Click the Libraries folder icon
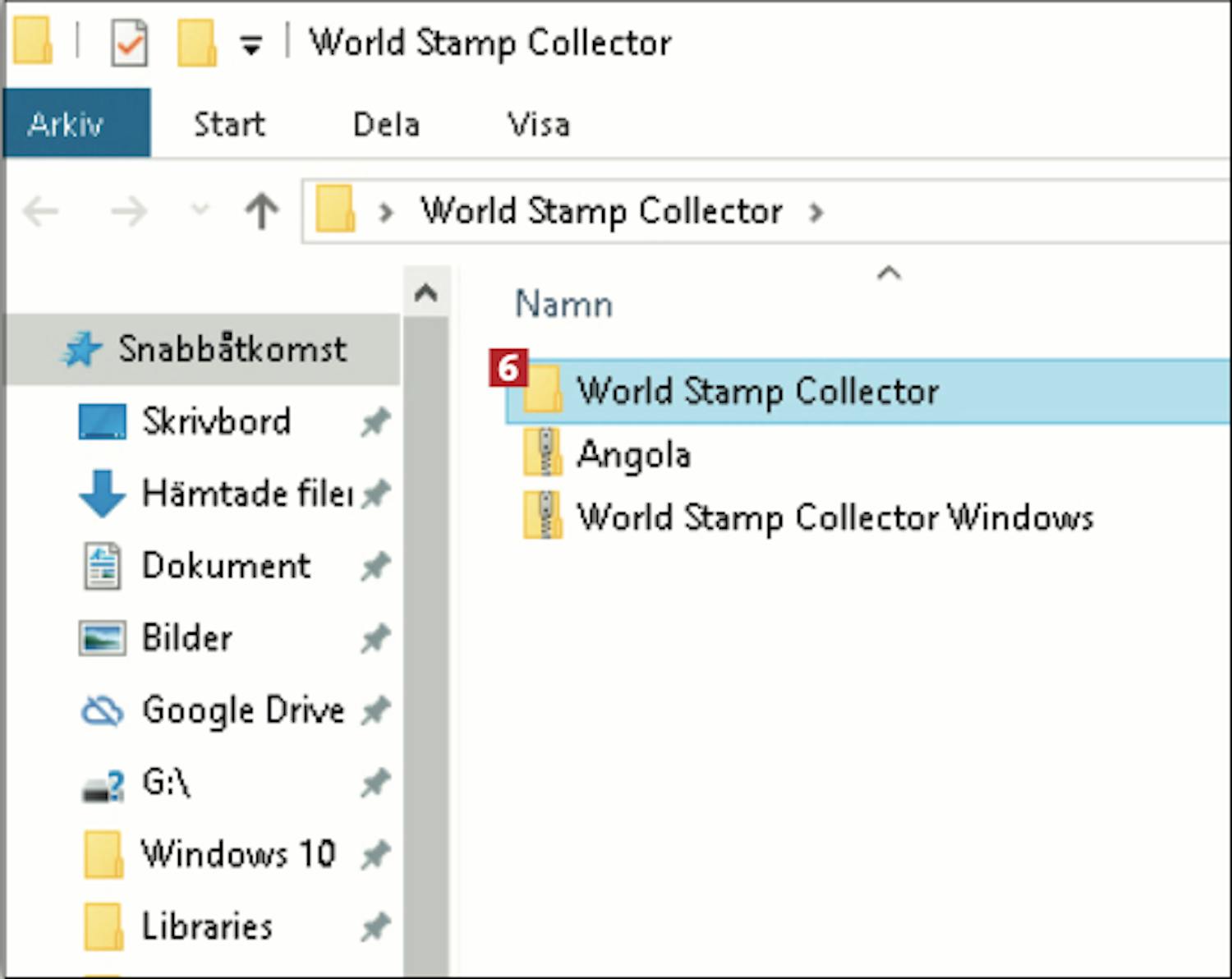This screenshot has width=1232, height=979. point(103,926)
